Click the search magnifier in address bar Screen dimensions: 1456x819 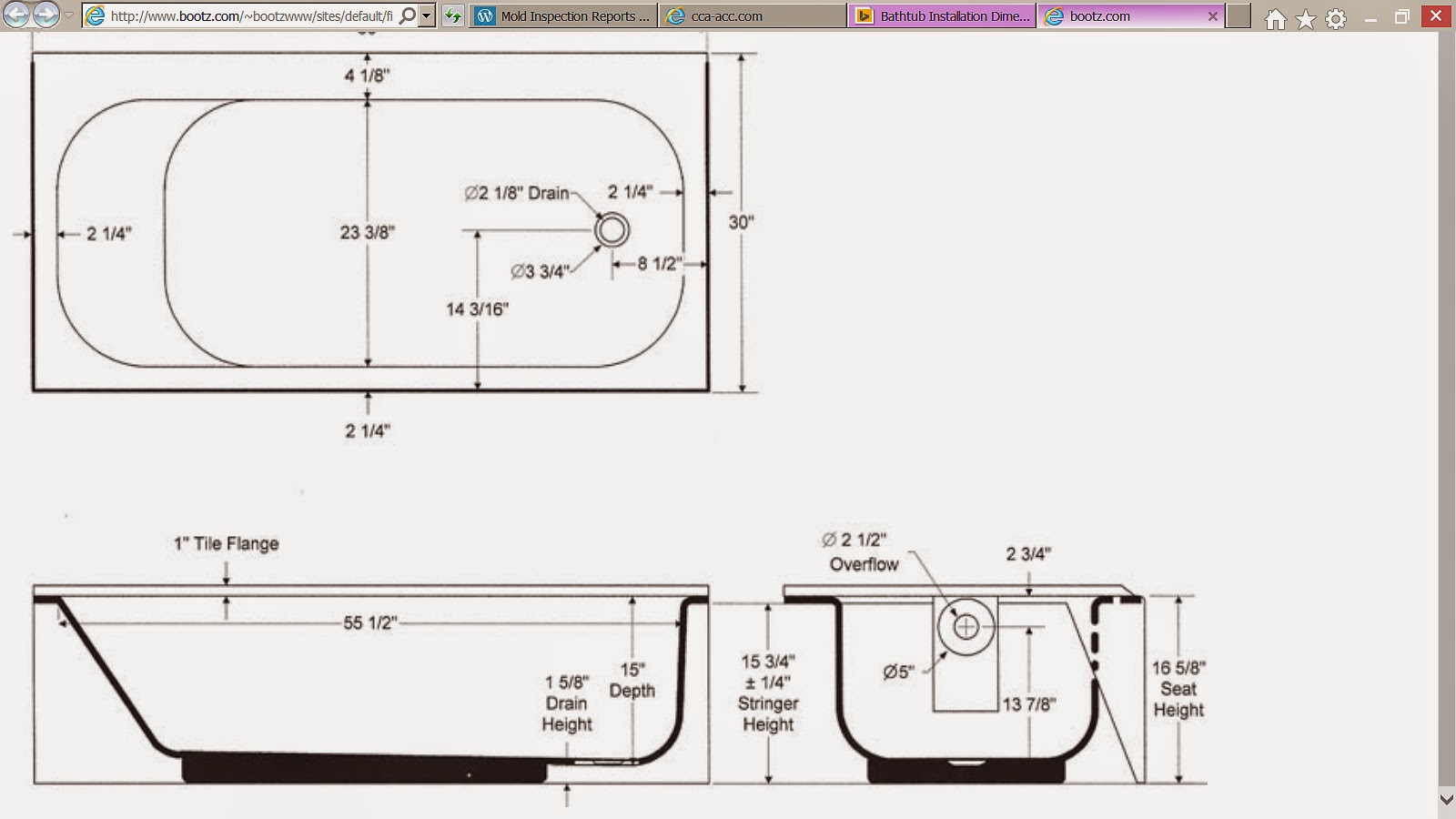pos(408,15)
